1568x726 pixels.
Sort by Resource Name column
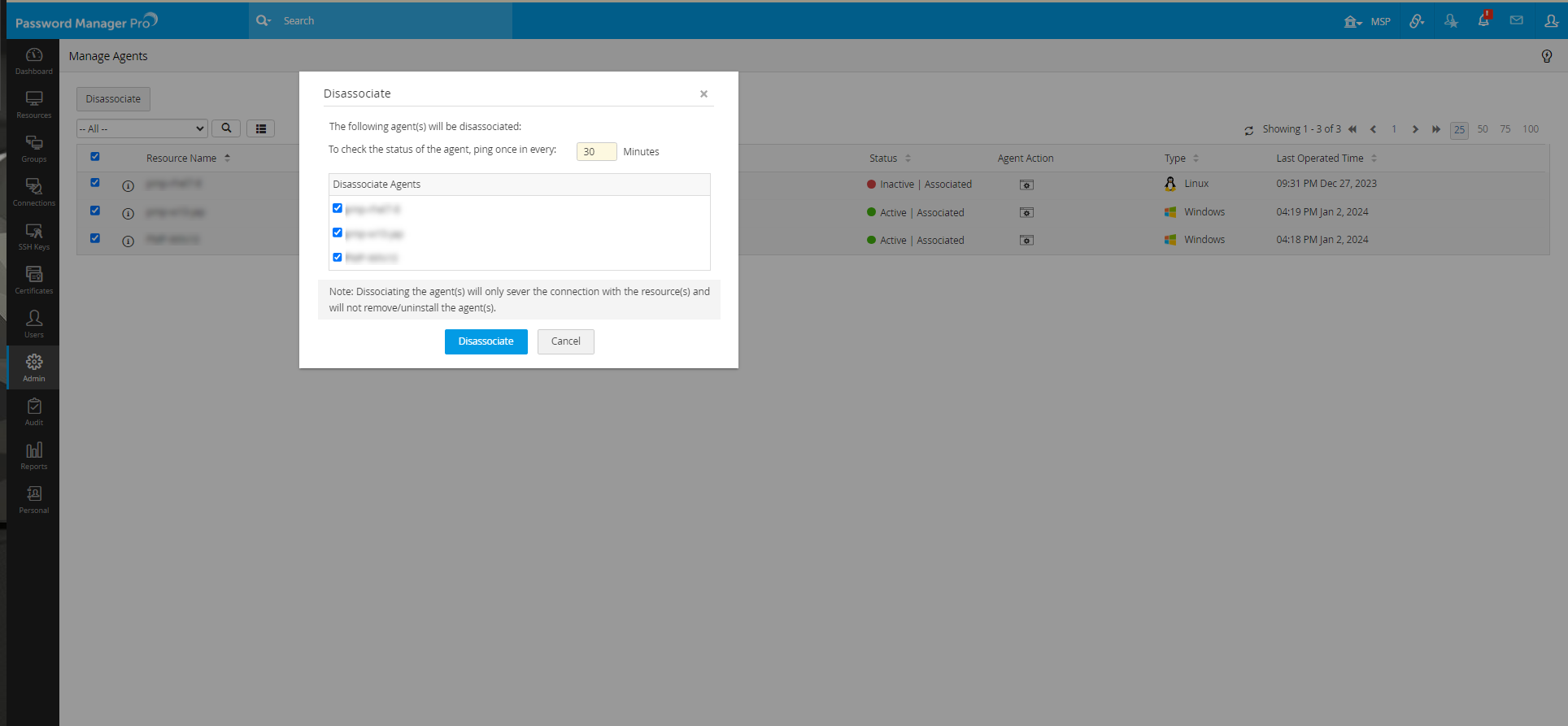pos(188,159)
